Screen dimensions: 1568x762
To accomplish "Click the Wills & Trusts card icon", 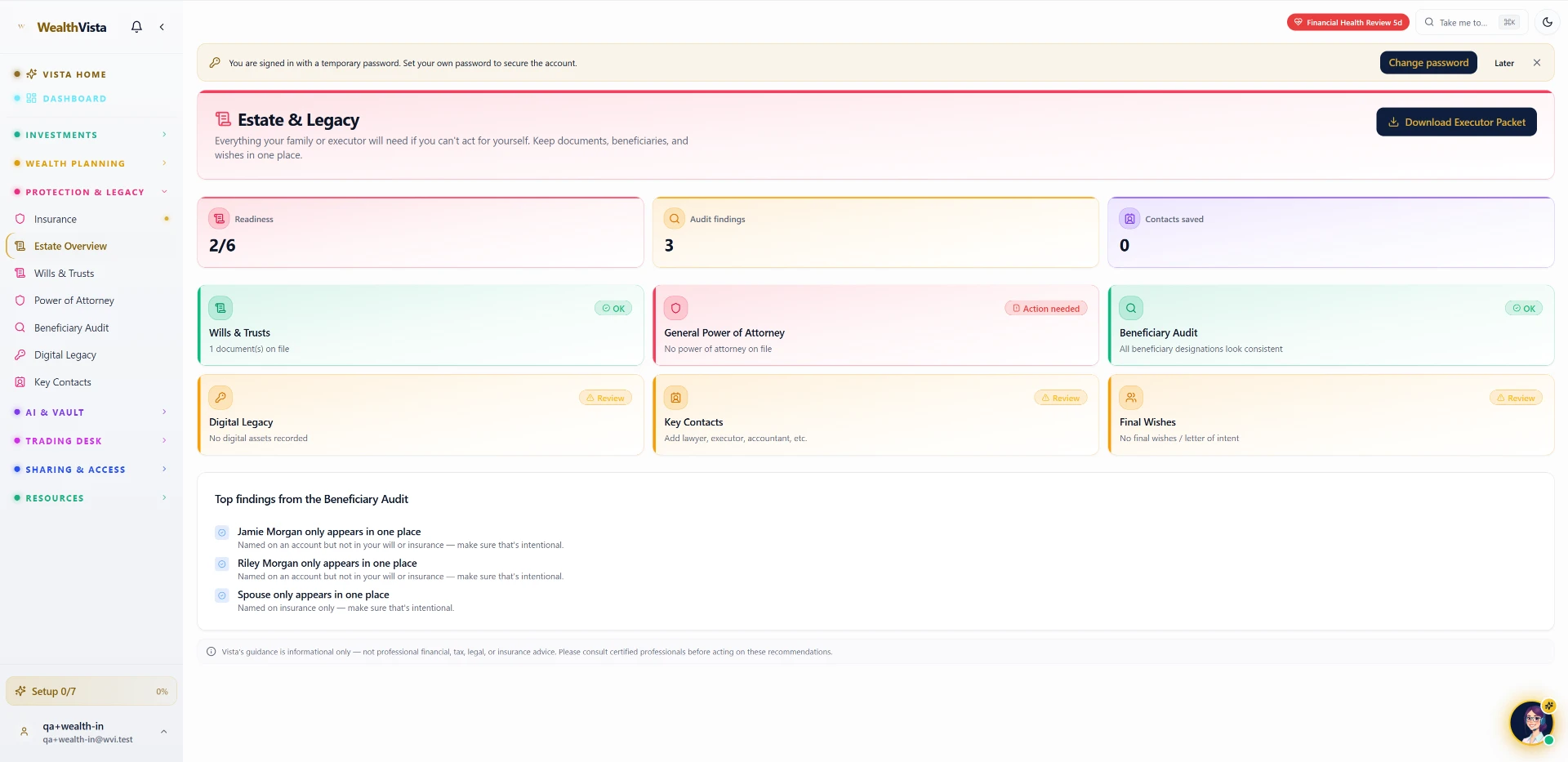I will (220, 308).
